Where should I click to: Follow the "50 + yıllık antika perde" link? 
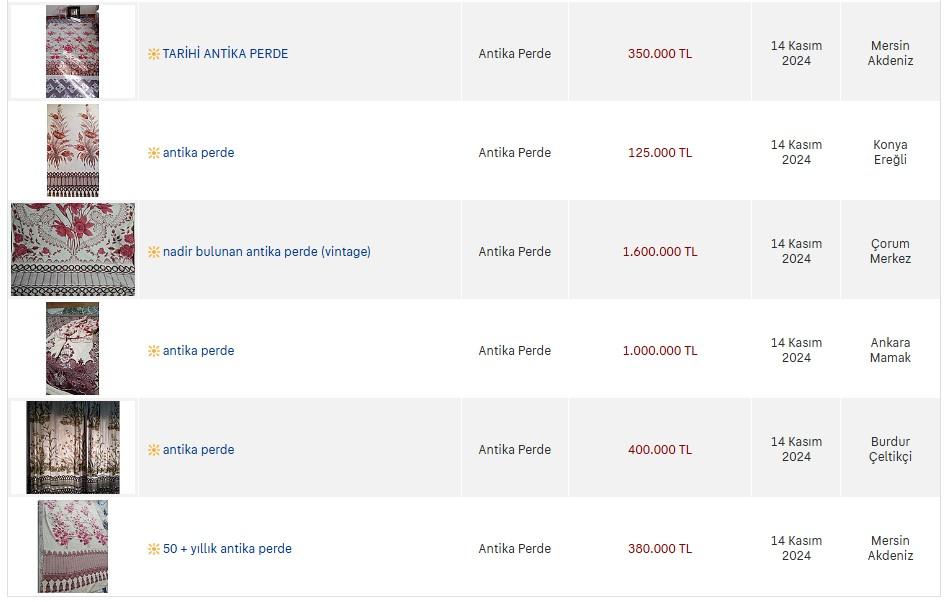[x=227, y=549]
